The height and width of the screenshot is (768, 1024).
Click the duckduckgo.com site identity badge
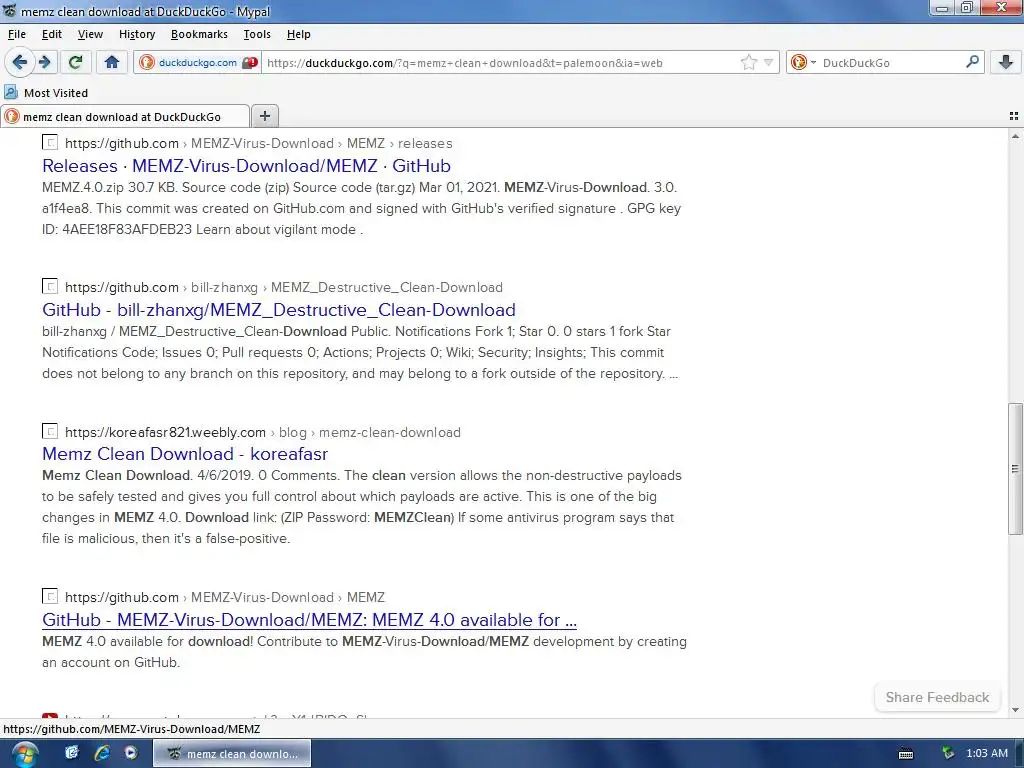pos(198,63)
